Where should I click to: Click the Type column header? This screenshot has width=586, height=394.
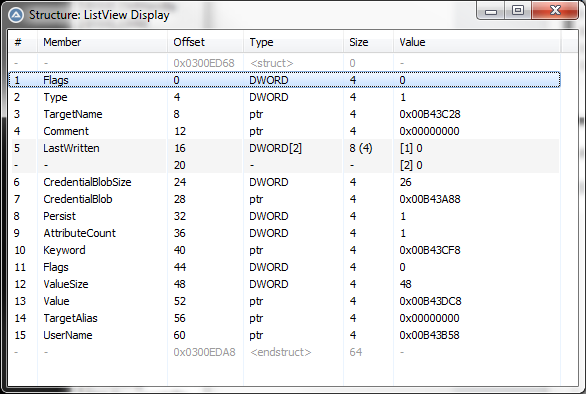click(x=293, y=42)
